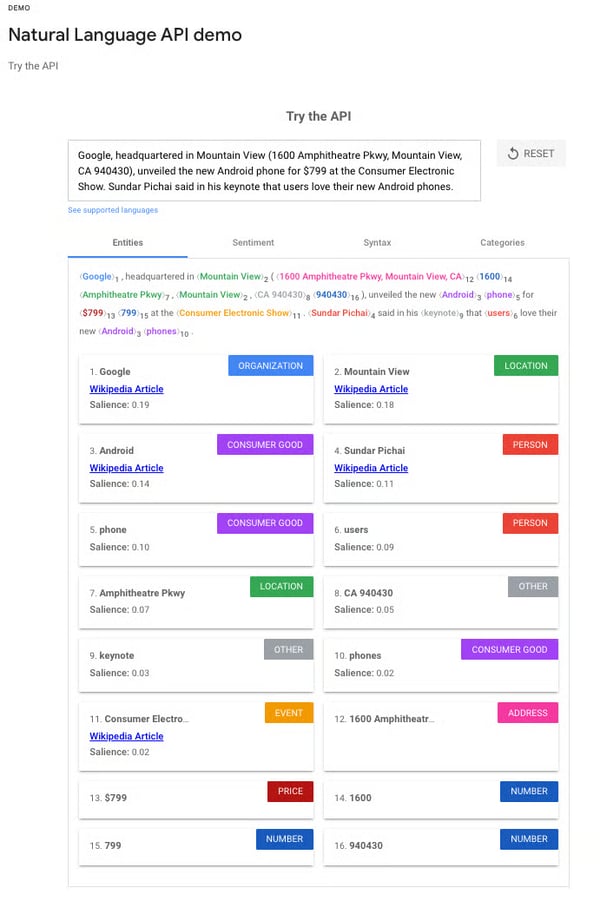Viewport: 600px width, 901px height.
Task: Click the NUMBER tag on the 1600 card
Action: (529, 791)
